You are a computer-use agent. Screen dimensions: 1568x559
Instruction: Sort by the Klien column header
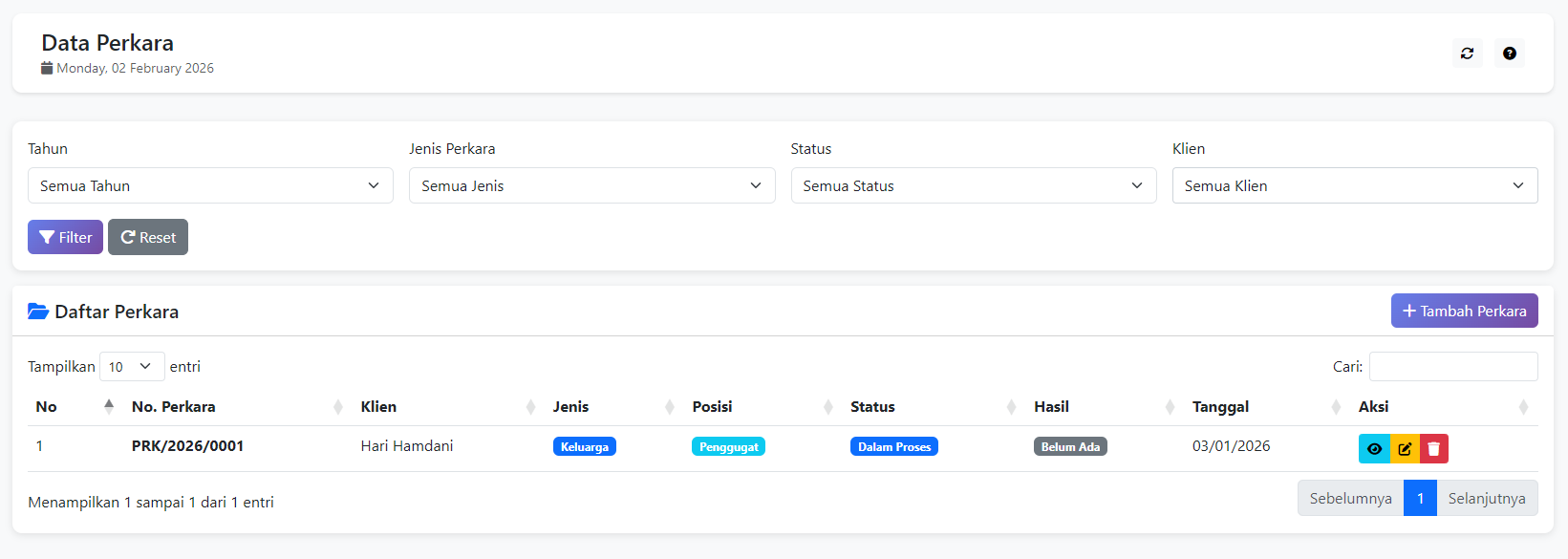pyautogui.click(x=448, y=407)
